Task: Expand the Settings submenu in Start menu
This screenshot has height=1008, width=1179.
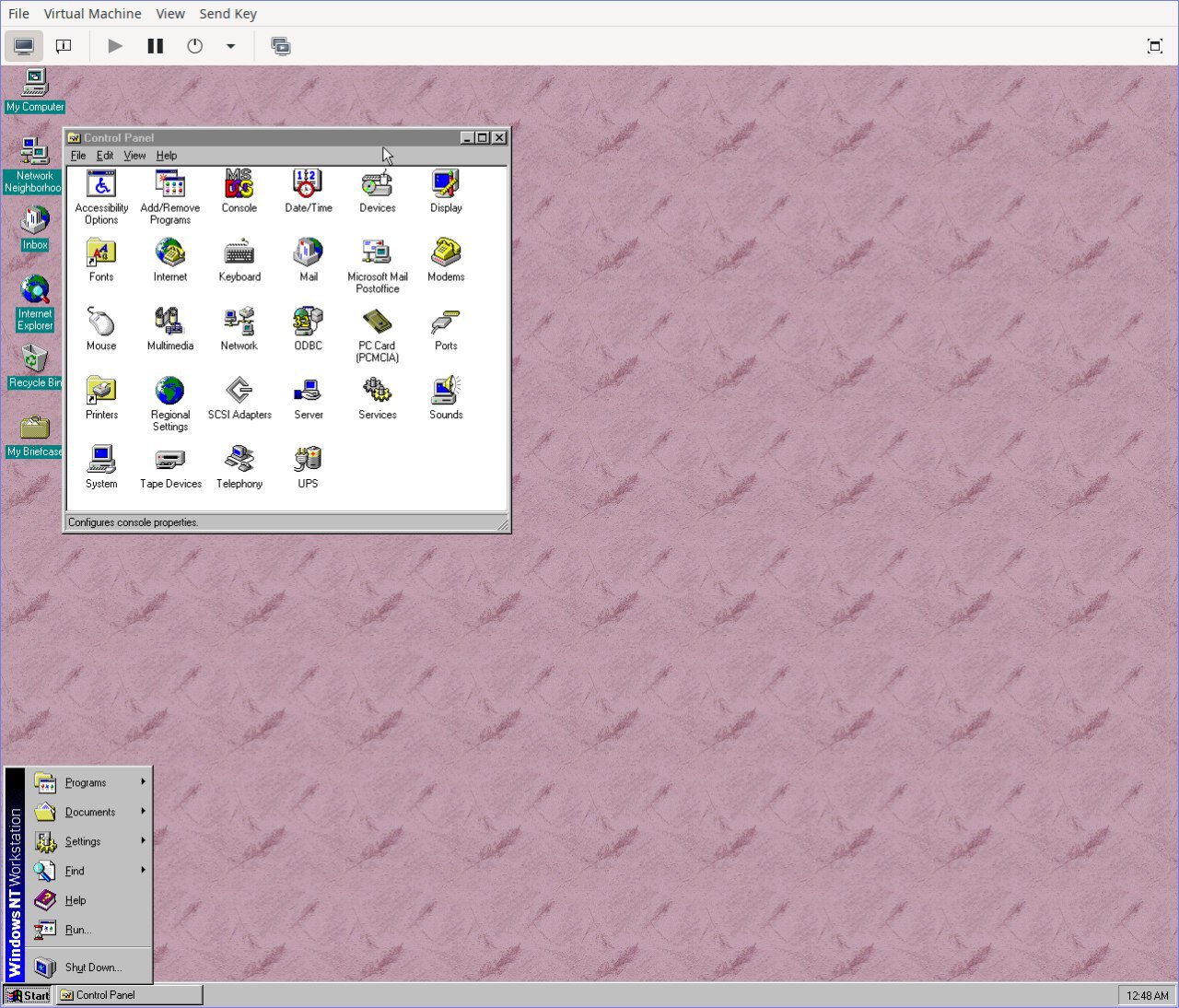Action: [x=83, y=841]
